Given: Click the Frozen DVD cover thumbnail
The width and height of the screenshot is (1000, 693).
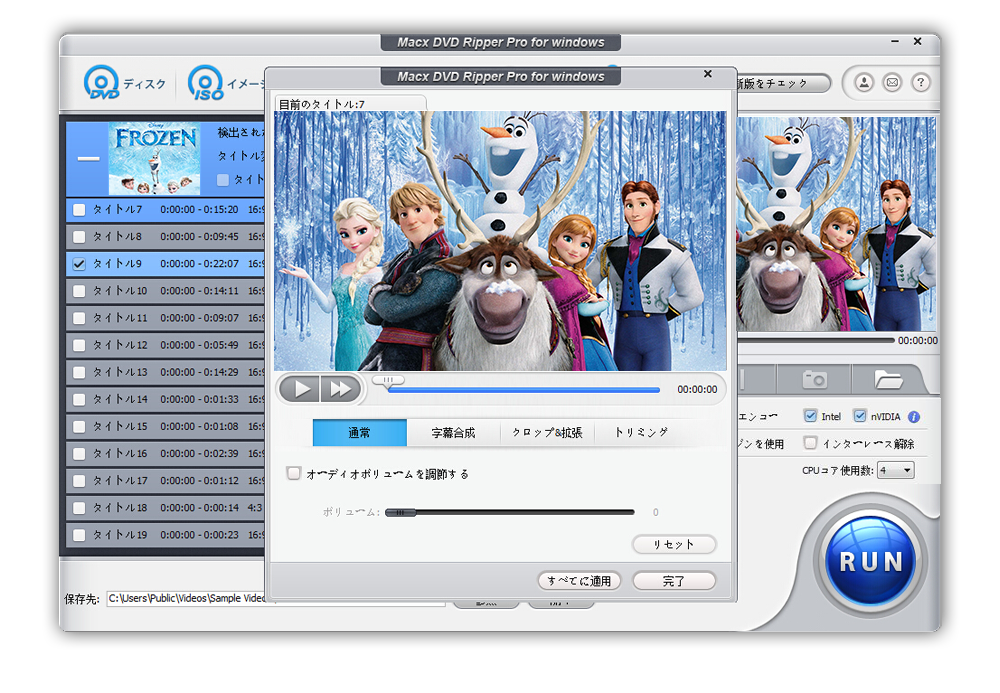Looking at the screenshot, I should pyautogui.click(x=154, y=159).
